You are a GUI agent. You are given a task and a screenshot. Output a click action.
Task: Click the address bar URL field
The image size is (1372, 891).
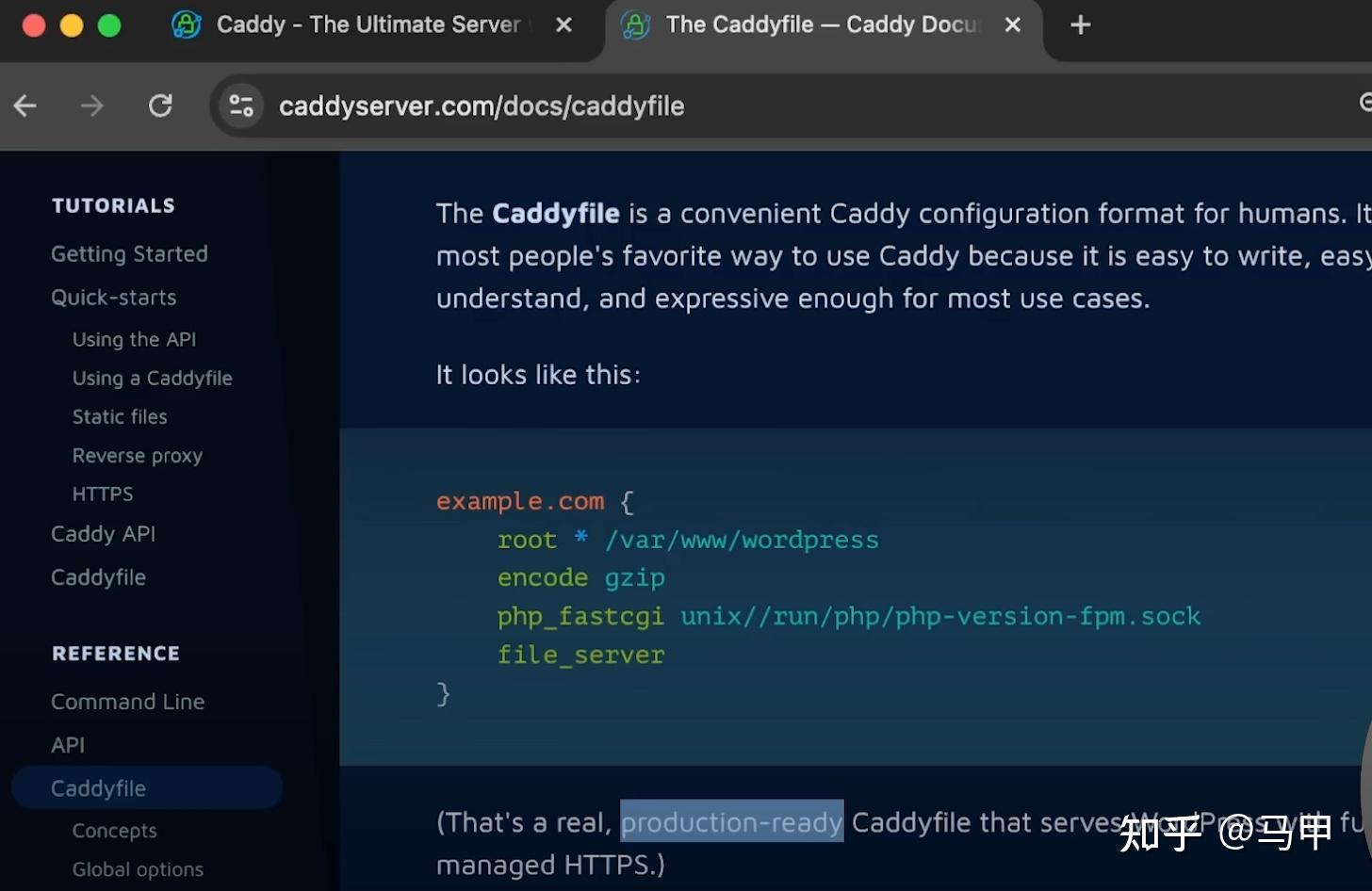[481, 105]
